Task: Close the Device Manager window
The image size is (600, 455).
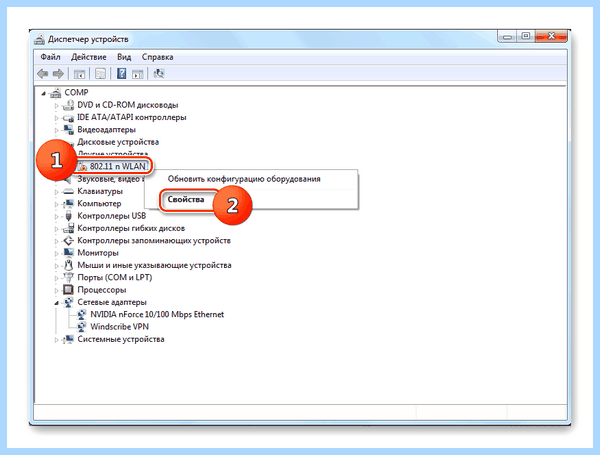Action: (552, 36)
